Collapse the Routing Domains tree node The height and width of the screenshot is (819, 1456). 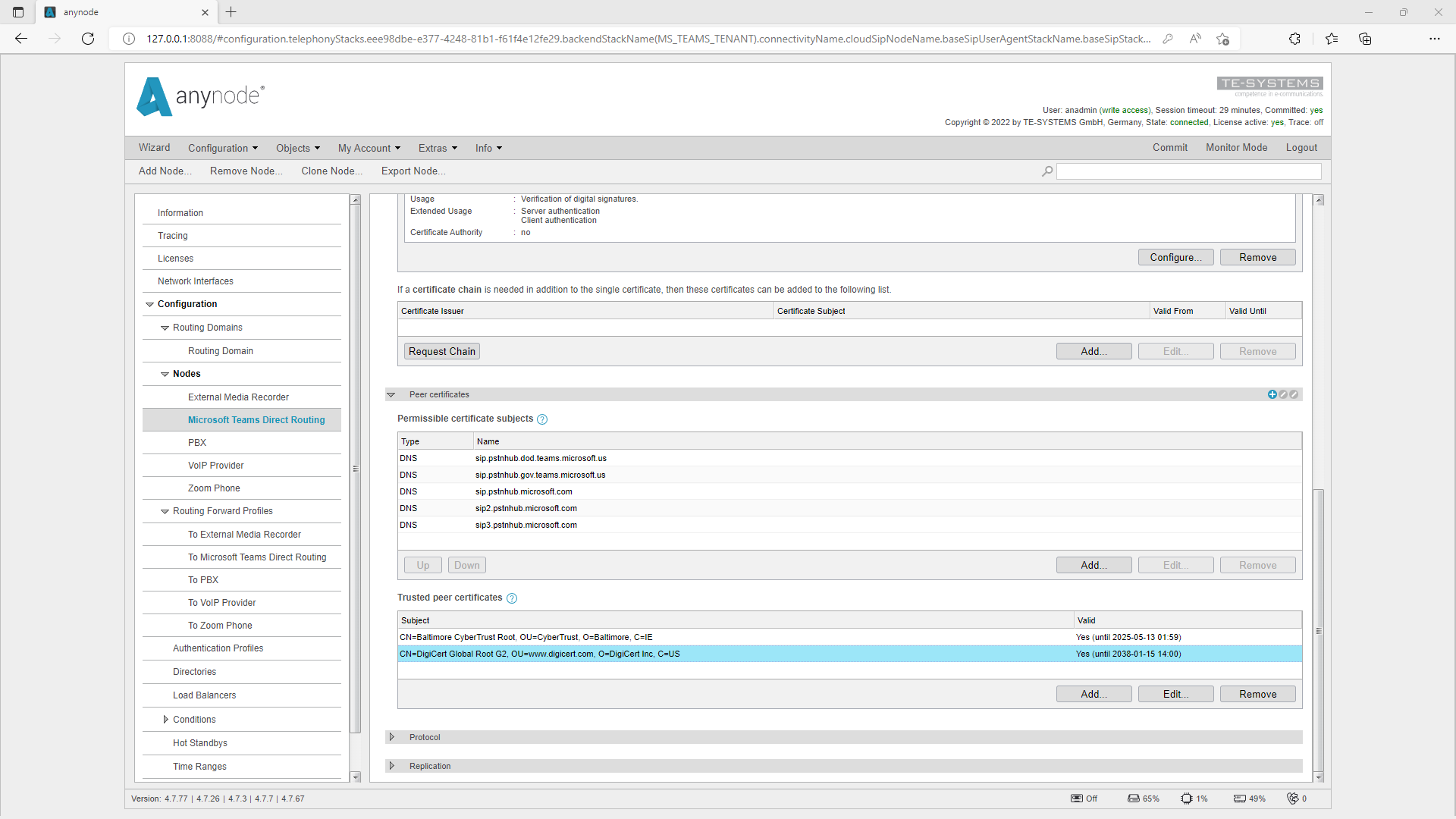coord(165,328)
